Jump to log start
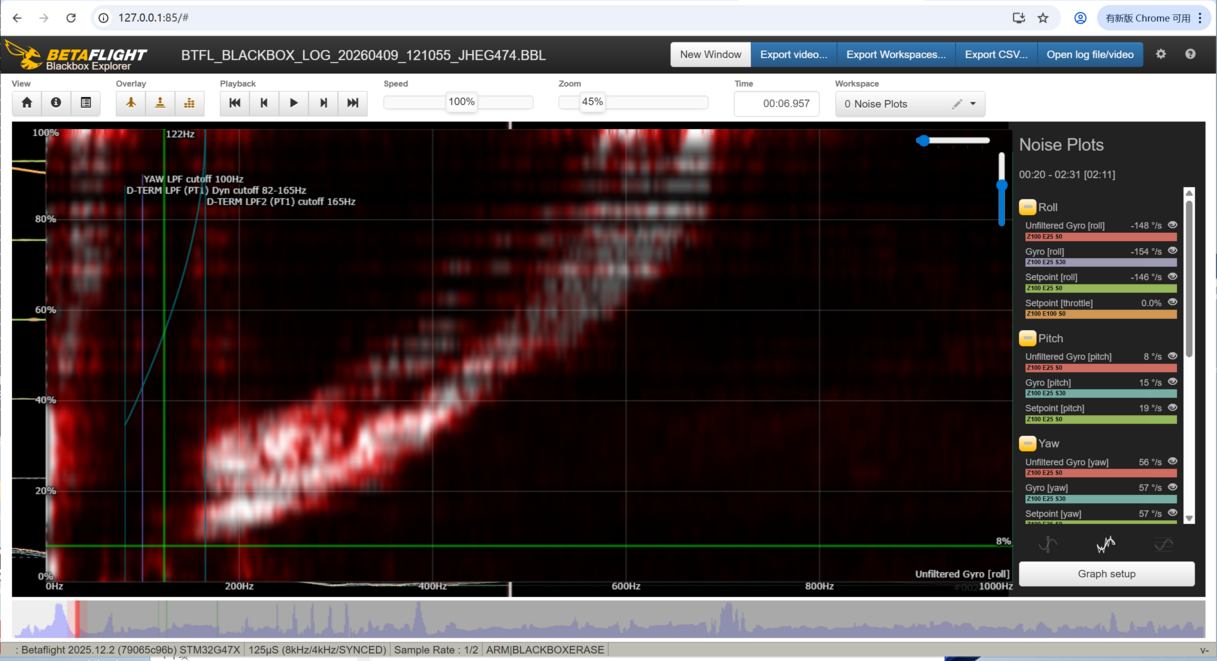 pos(235,103)
